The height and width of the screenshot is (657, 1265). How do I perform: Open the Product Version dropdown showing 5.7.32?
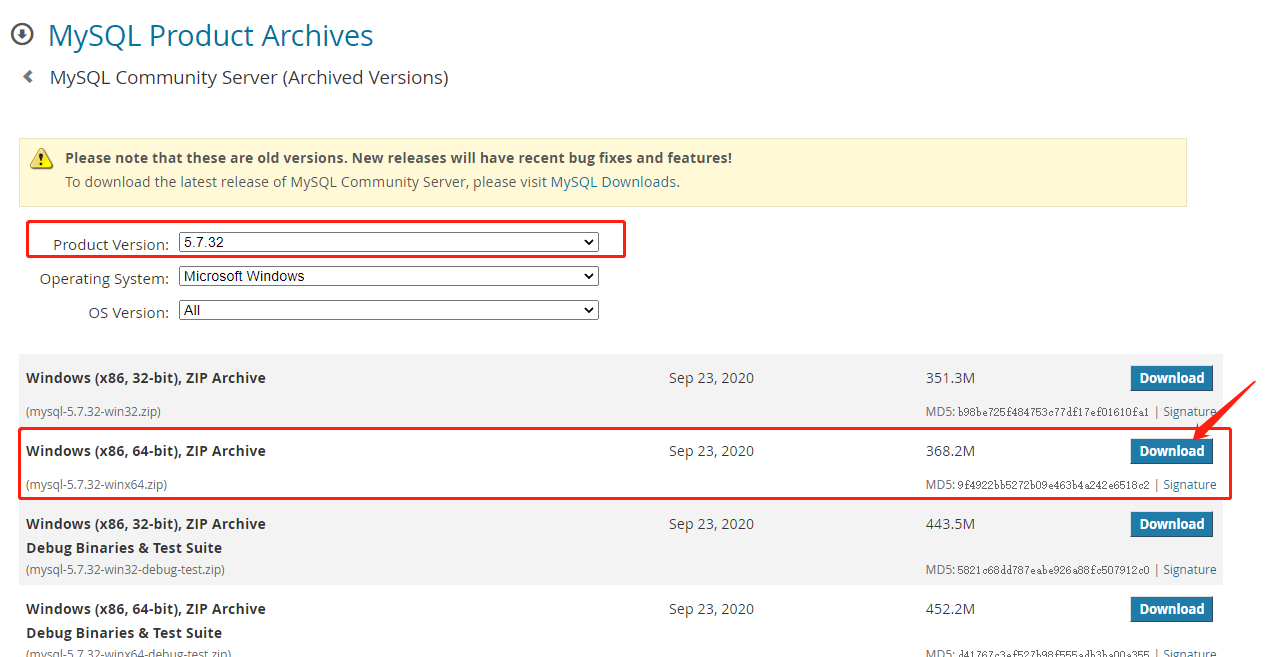point(389,242)
